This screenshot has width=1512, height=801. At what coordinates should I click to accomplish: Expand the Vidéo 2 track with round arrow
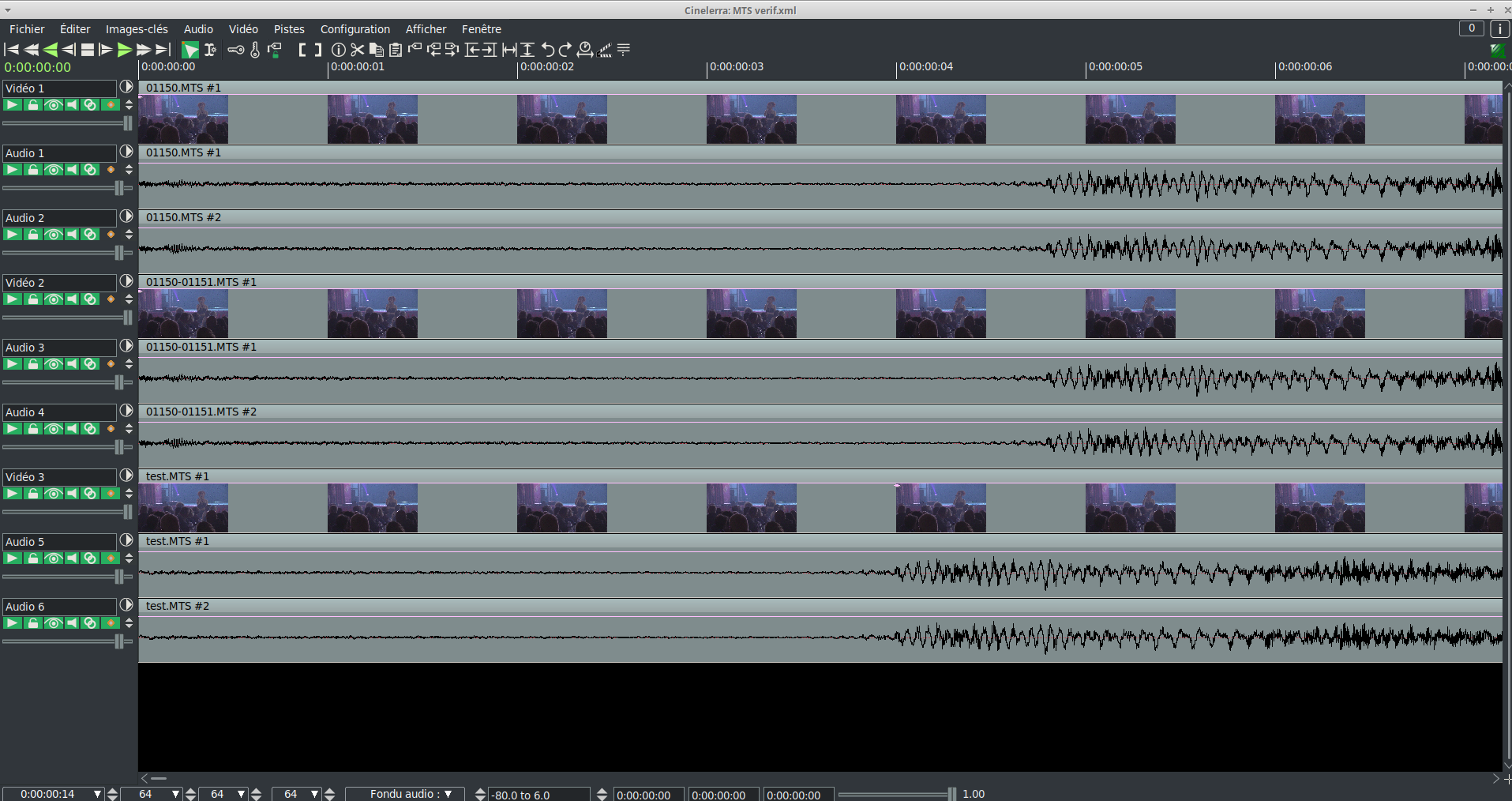tap(126, 281)
